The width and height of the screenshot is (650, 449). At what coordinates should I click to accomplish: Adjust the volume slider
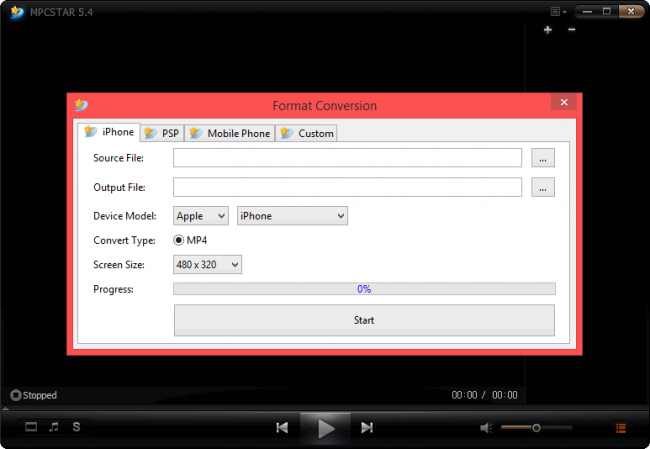536,427
